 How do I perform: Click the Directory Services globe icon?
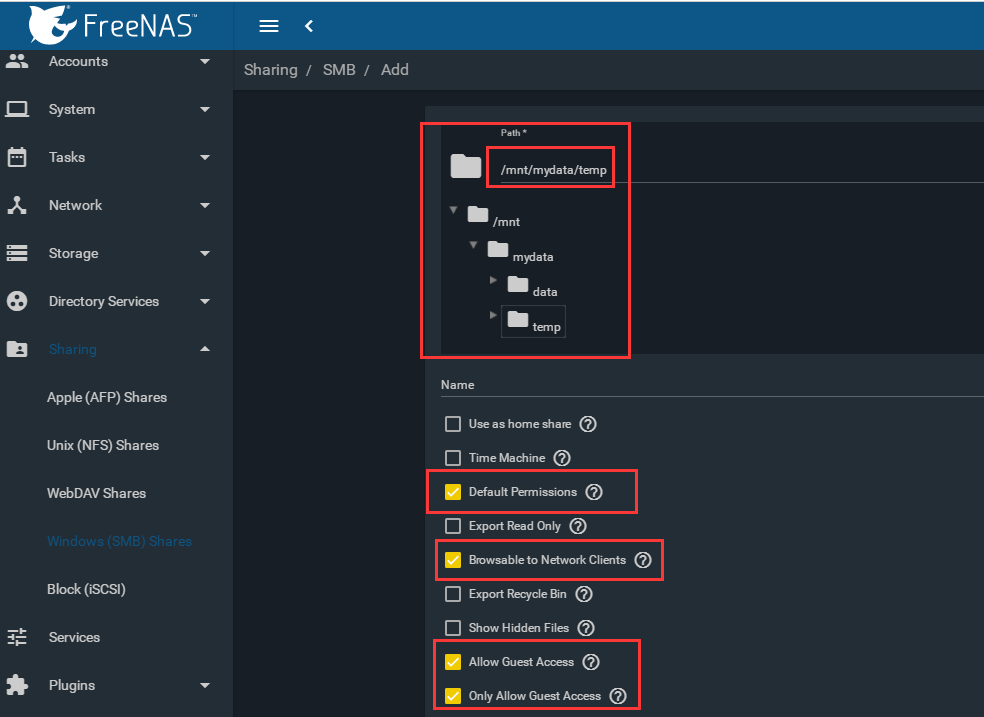point(17,301)
